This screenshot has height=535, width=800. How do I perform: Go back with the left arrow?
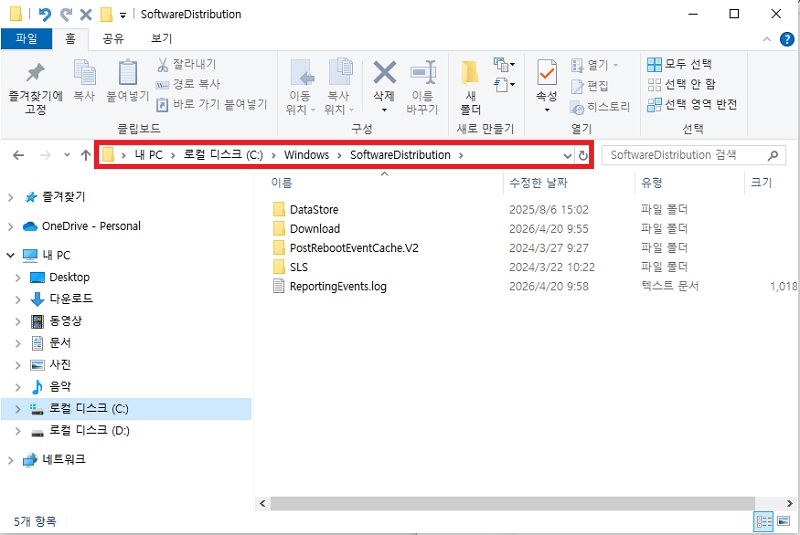[18, 155]
